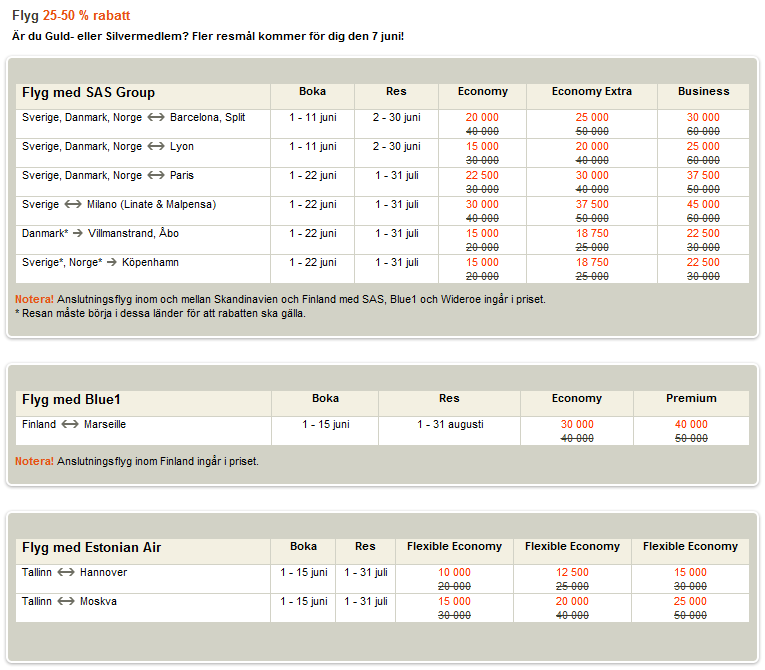Click the 'Economy Extra' column header

click(x=591, y=92)
